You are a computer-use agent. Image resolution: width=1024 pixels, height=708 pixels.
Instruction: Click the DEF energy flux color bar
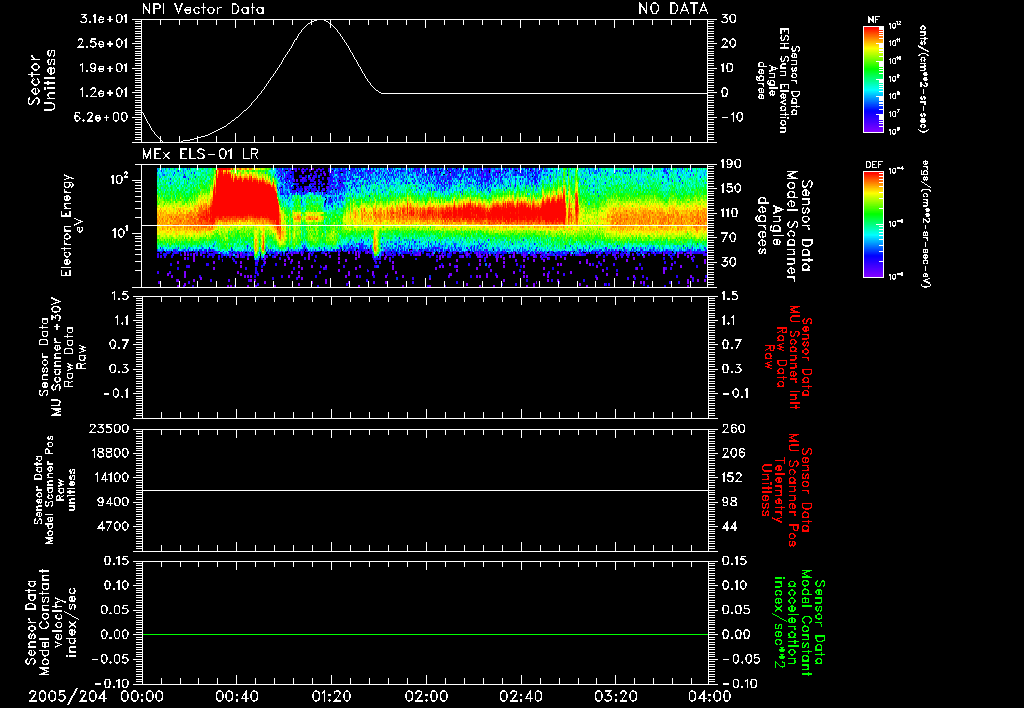[x=873, y=224]
